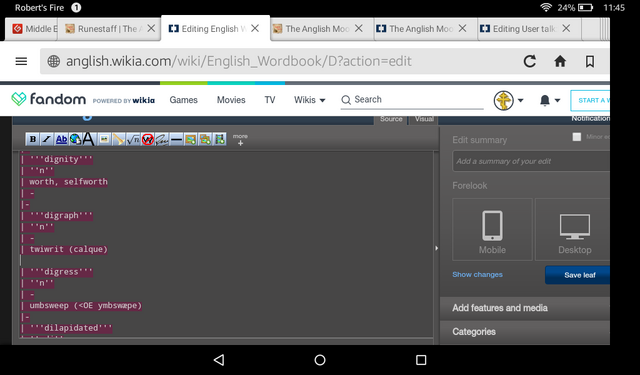
Task: Click Save leaf button
Action: pyautogui.click(x=578, y=275)
